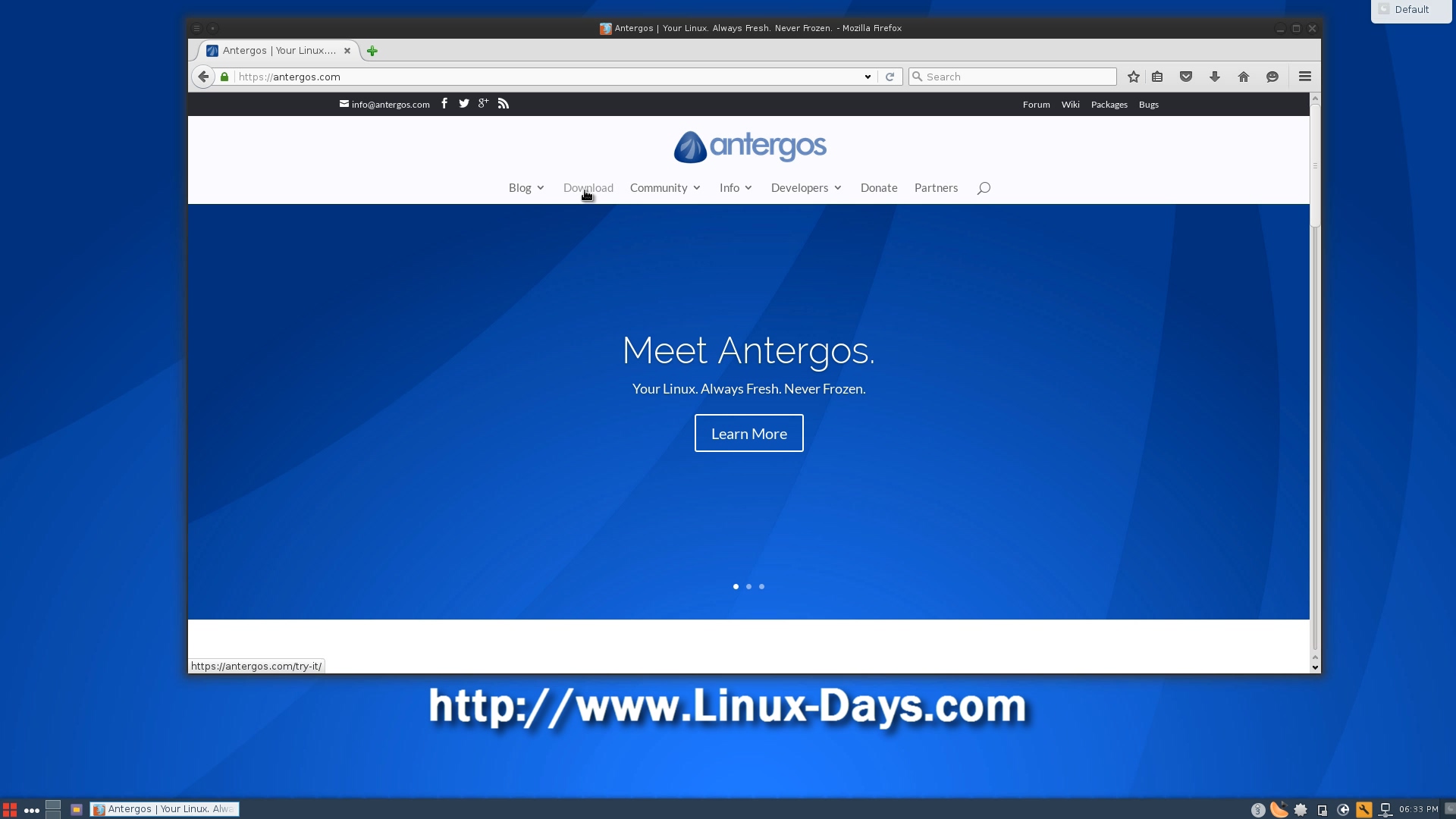Open the Firefox hamburger menu
The height and width of the screenshot is (819, 1456).
pos(1305,77)
